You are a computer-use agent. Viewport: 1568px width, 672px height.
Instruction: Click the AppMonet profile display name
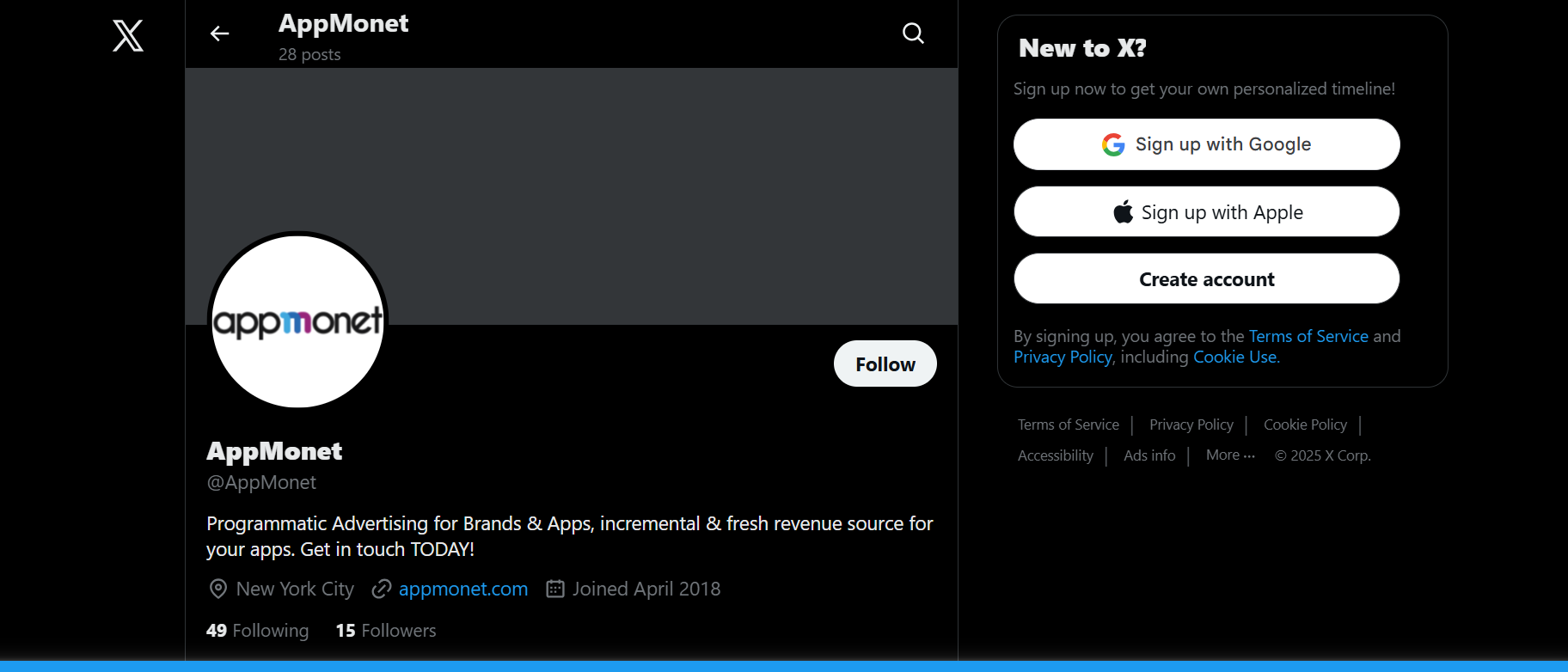pyautogui.click(x=274, y=451)
